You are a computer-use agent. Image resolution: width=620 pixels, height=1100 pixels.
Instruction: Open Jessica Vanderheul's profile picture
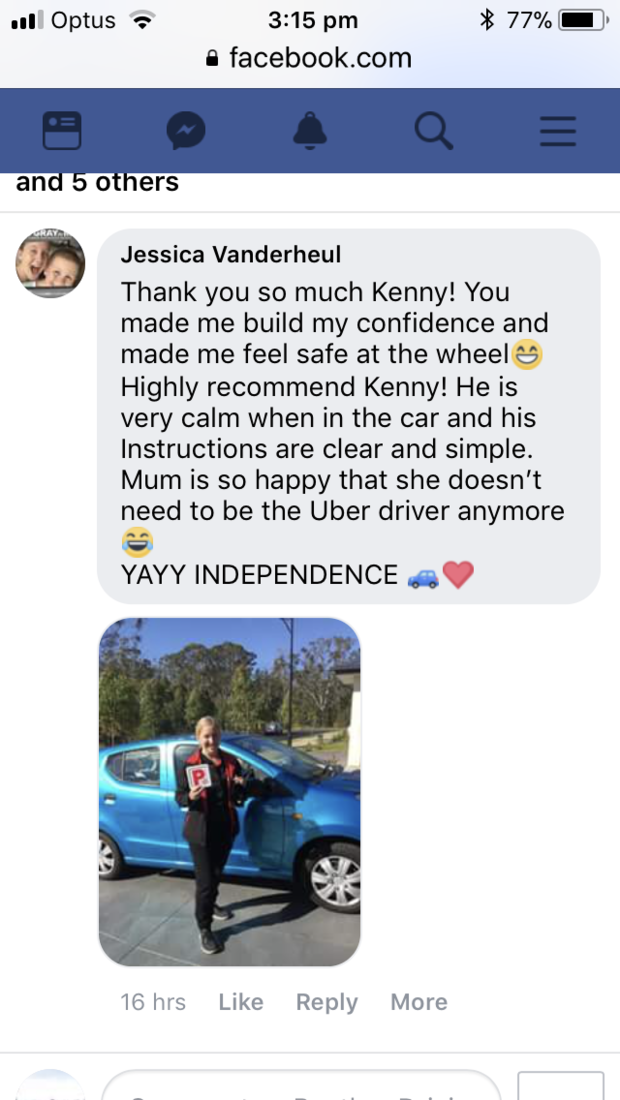point(50,263)
